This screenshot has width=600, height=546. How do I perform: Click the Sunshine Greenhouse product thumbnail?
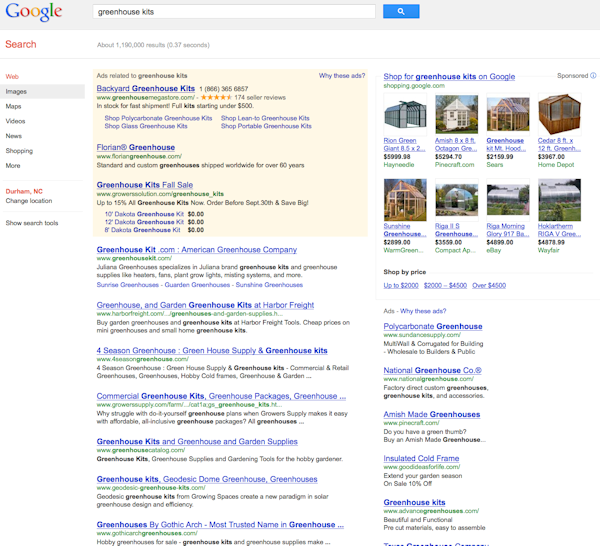coord(405,200)
